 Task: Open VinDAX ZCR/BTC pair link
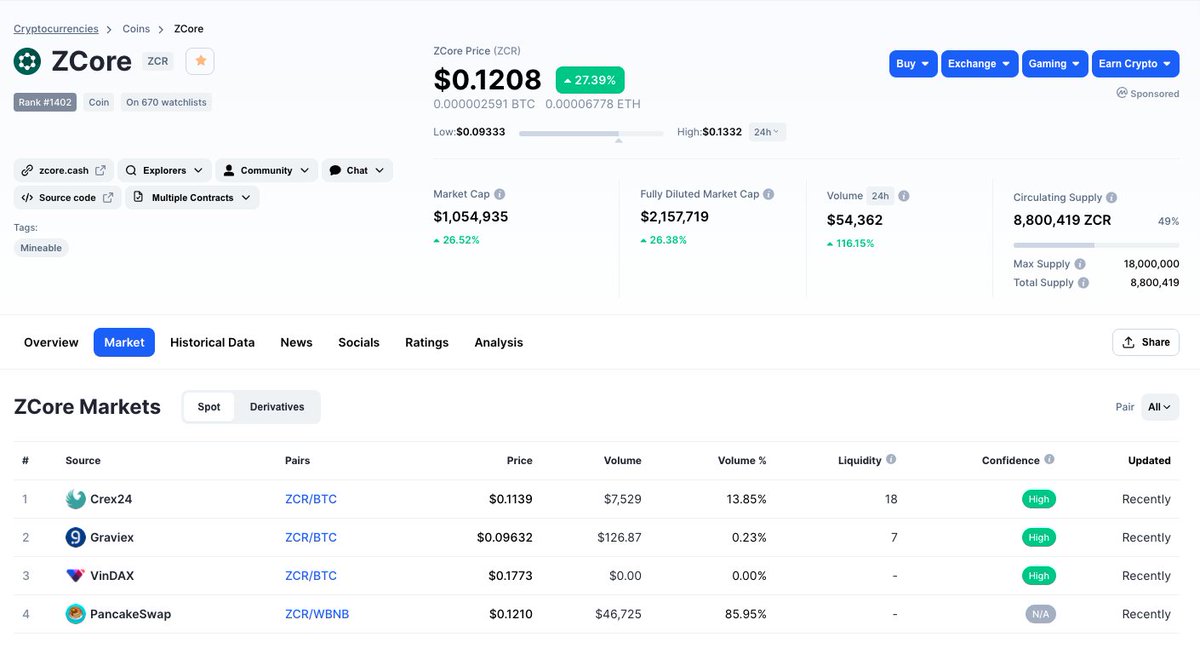pyautogui.click(x=311, y=576)
